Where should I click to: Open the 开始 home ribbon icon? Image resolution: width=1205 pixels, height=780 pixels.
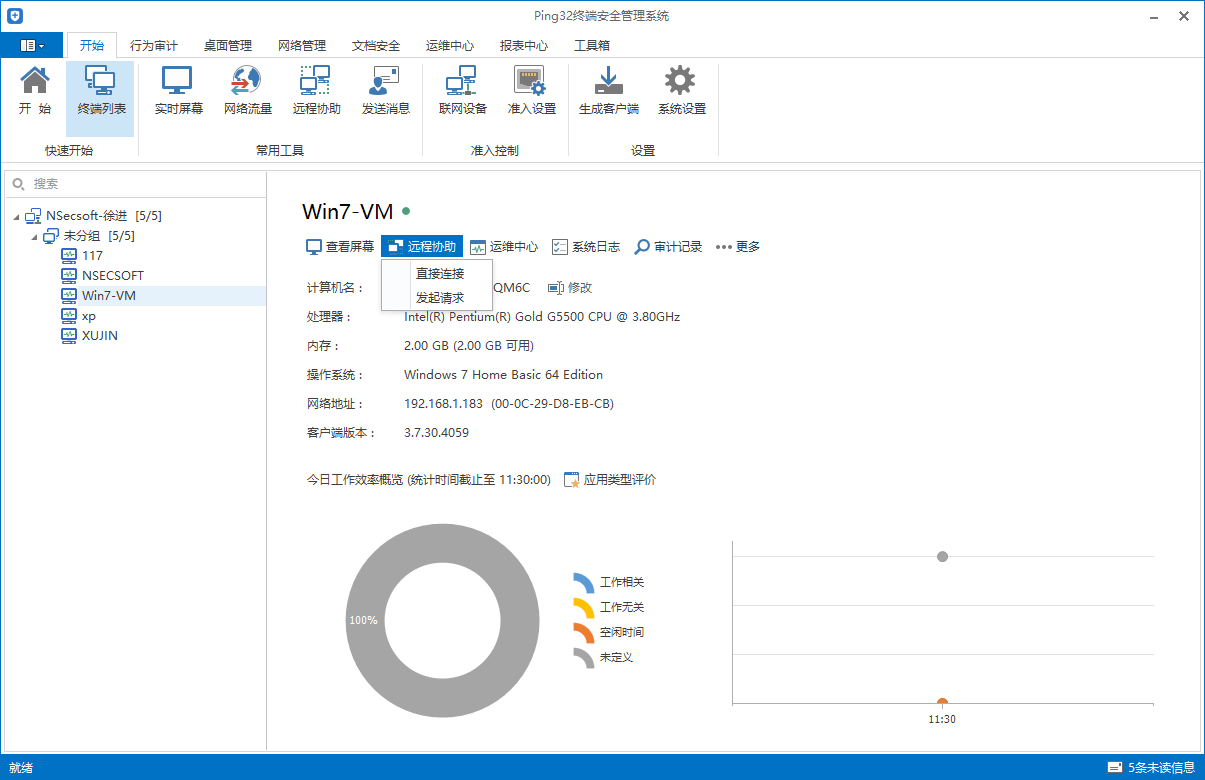35,91
